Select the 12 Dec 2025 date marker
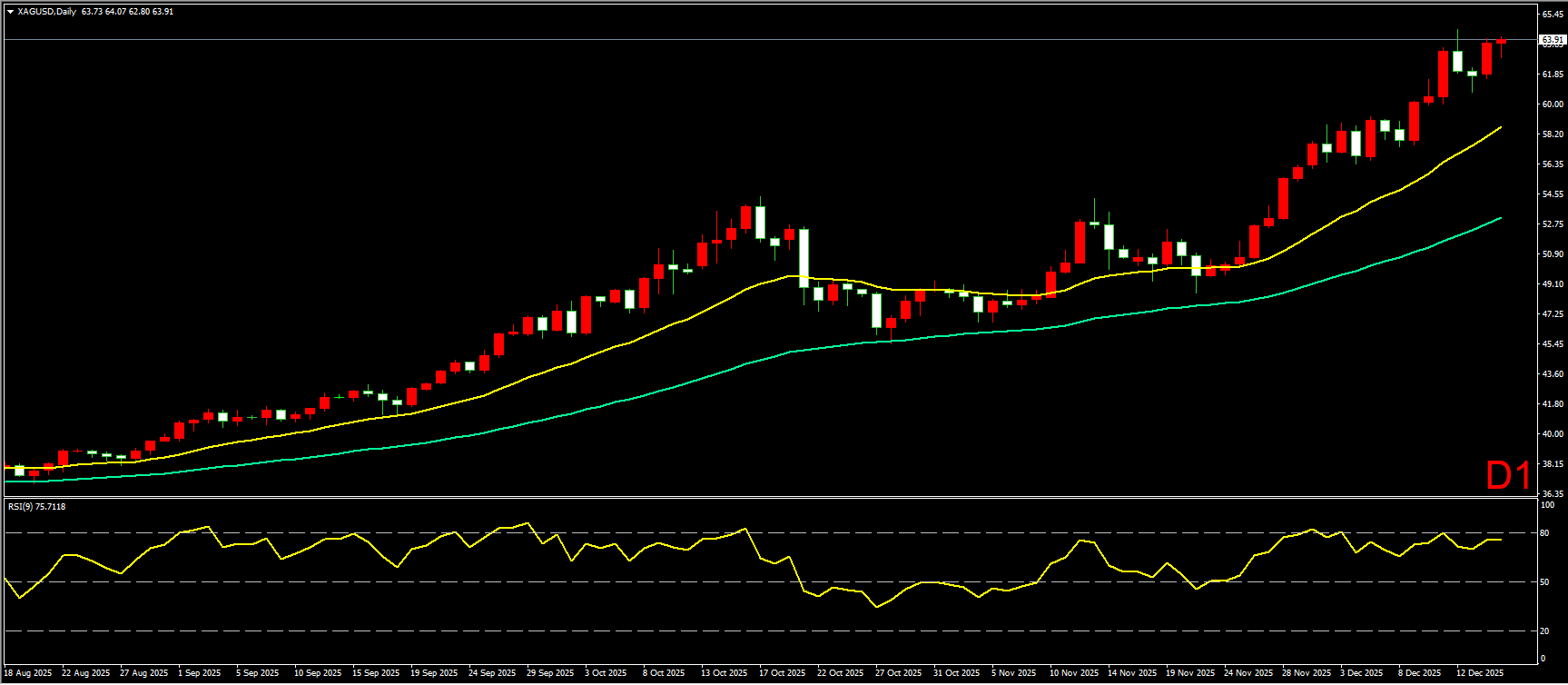This screenshot has height=685, width=1568. coord(1479,673)
